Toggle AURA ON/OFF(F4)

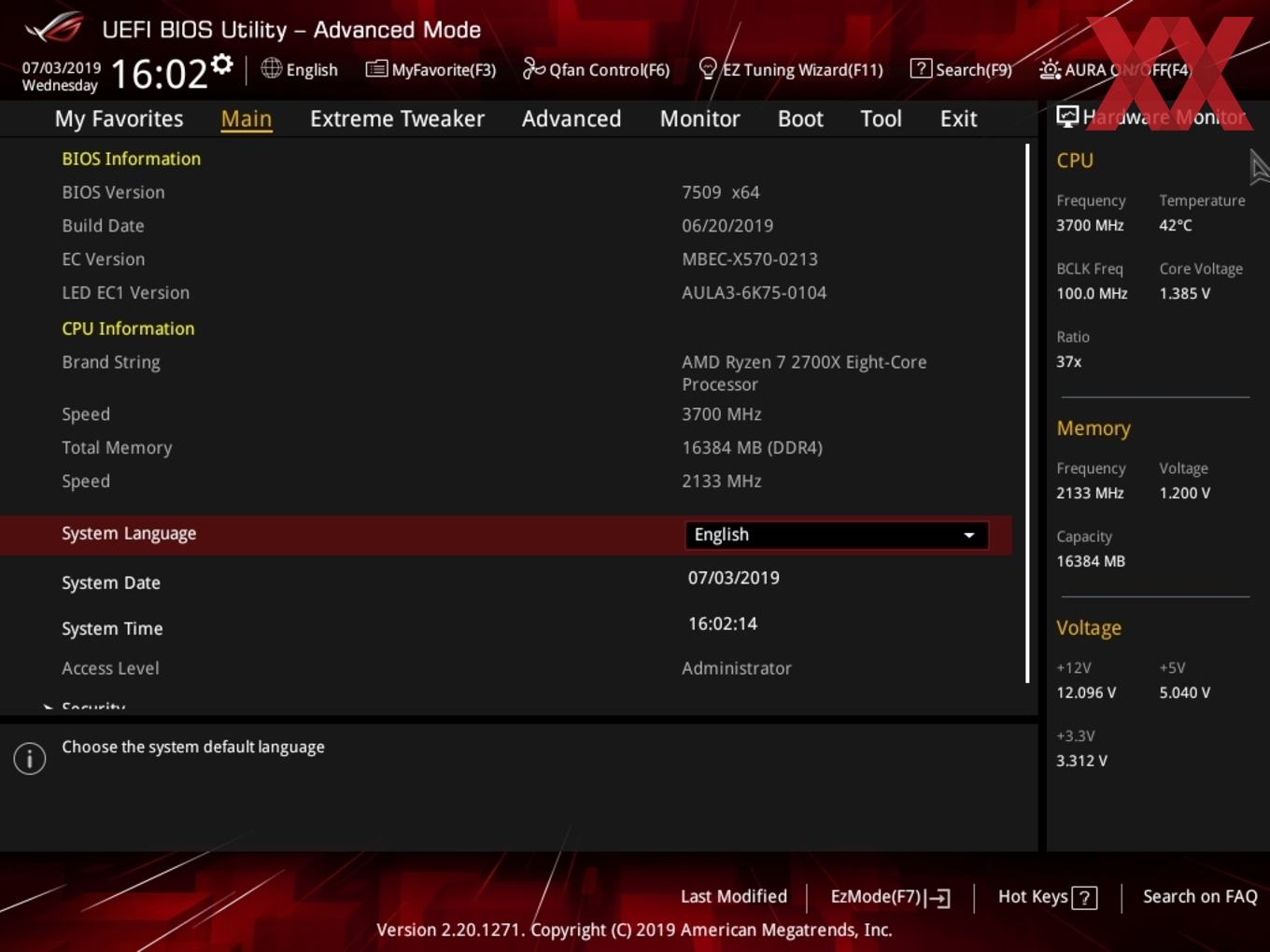click(x=1115, y=69)
